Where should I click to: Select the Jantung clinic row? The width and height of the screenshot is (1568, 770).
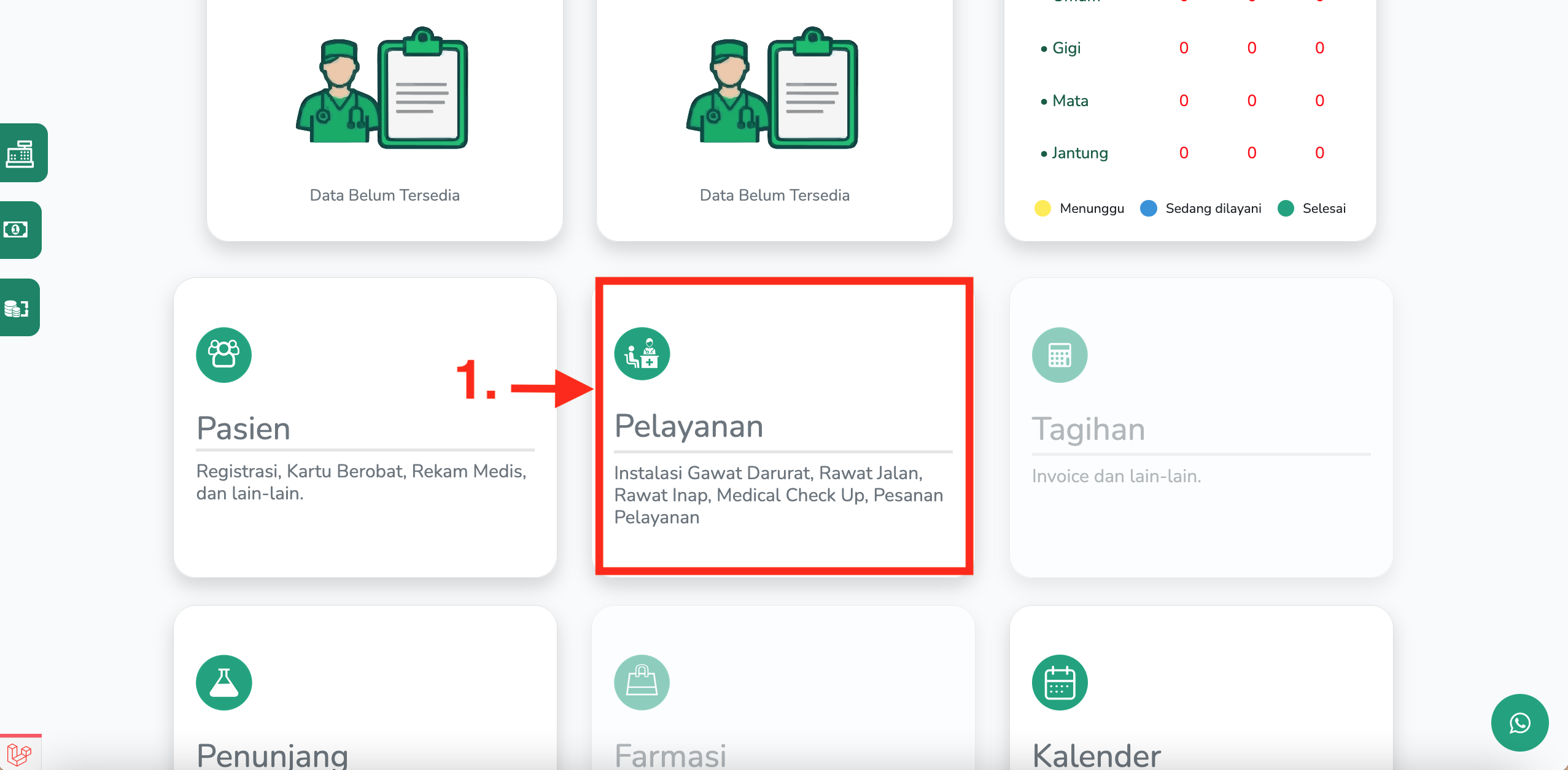pyautogui.click(x=1079, y=153)
